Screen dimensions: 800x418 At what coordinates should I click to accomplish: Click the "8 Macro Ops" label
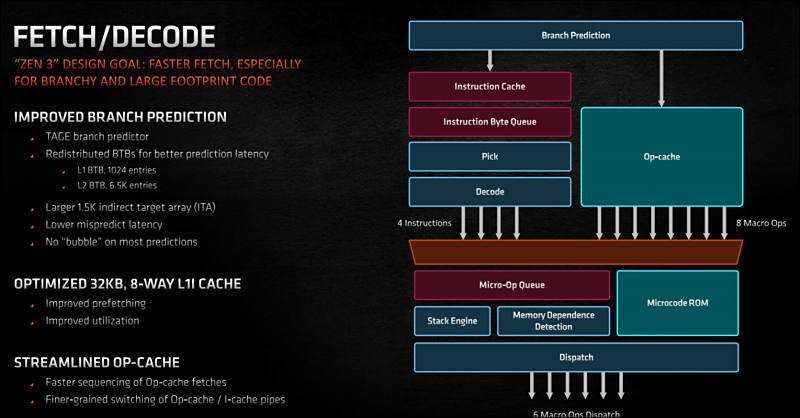click(x=761, y=223)
